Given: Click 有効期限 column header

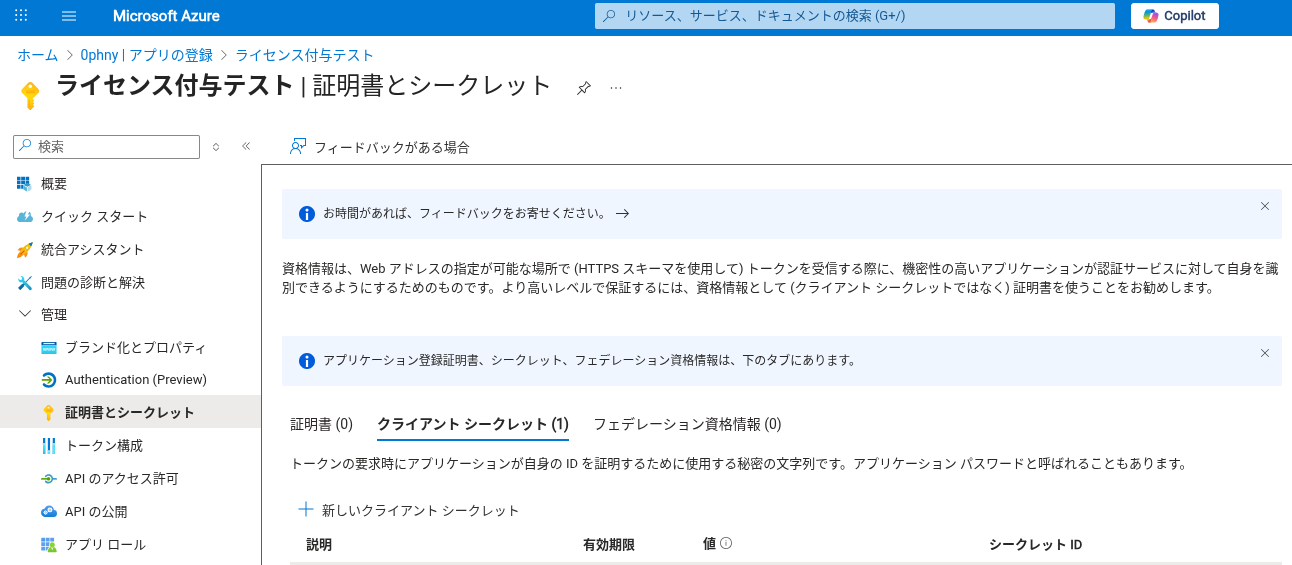Looking at the screenshot, I should tap(609, 545).
